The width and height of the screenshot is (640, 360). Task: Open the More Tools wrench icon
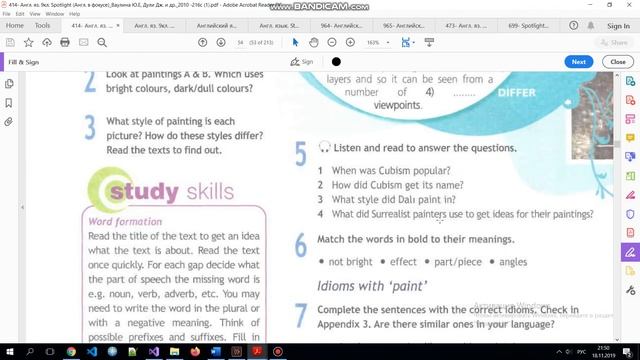(x=630, y=291)
